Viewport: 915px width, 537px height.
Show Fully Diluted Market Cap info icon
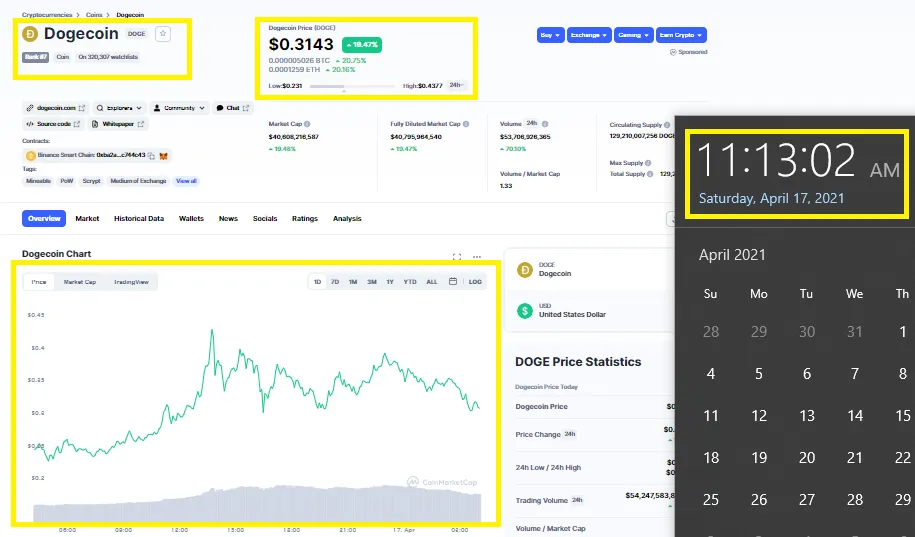(x=466, y=124)
